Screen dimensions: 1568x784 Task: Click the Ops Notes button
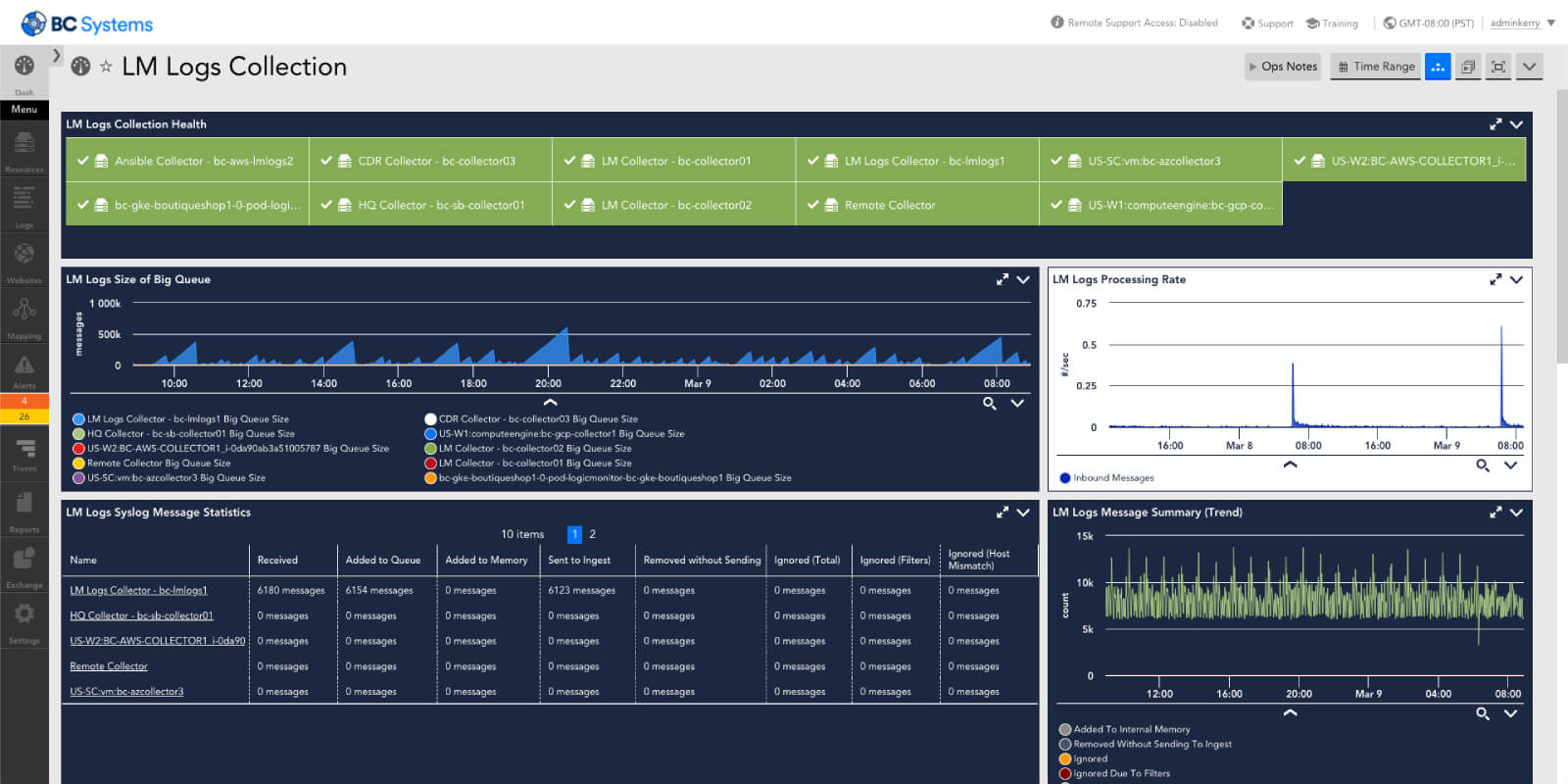[x=1283, y=67]
